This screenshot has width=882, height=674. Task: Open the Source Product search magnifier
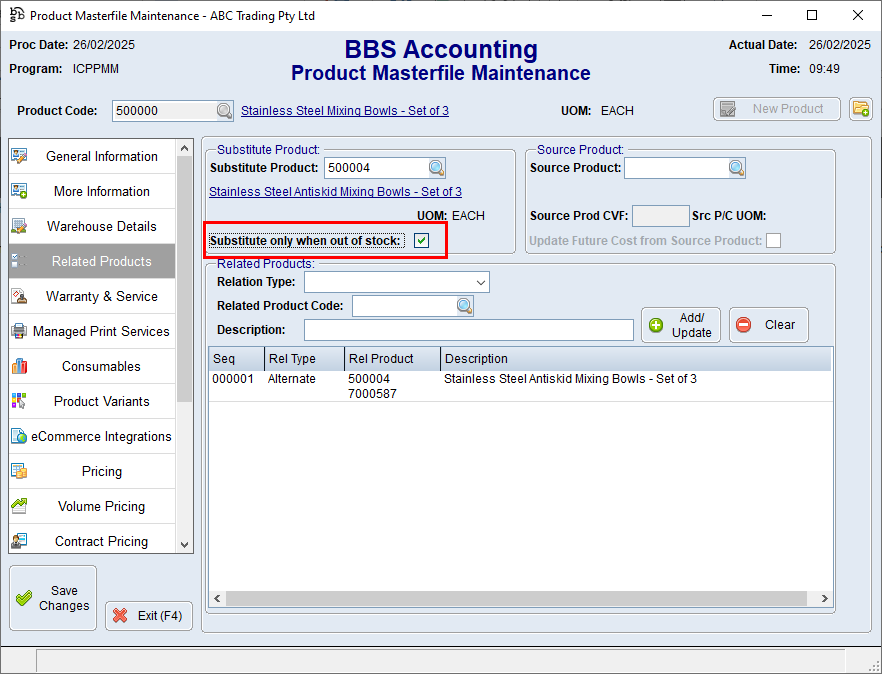(736, 168)
